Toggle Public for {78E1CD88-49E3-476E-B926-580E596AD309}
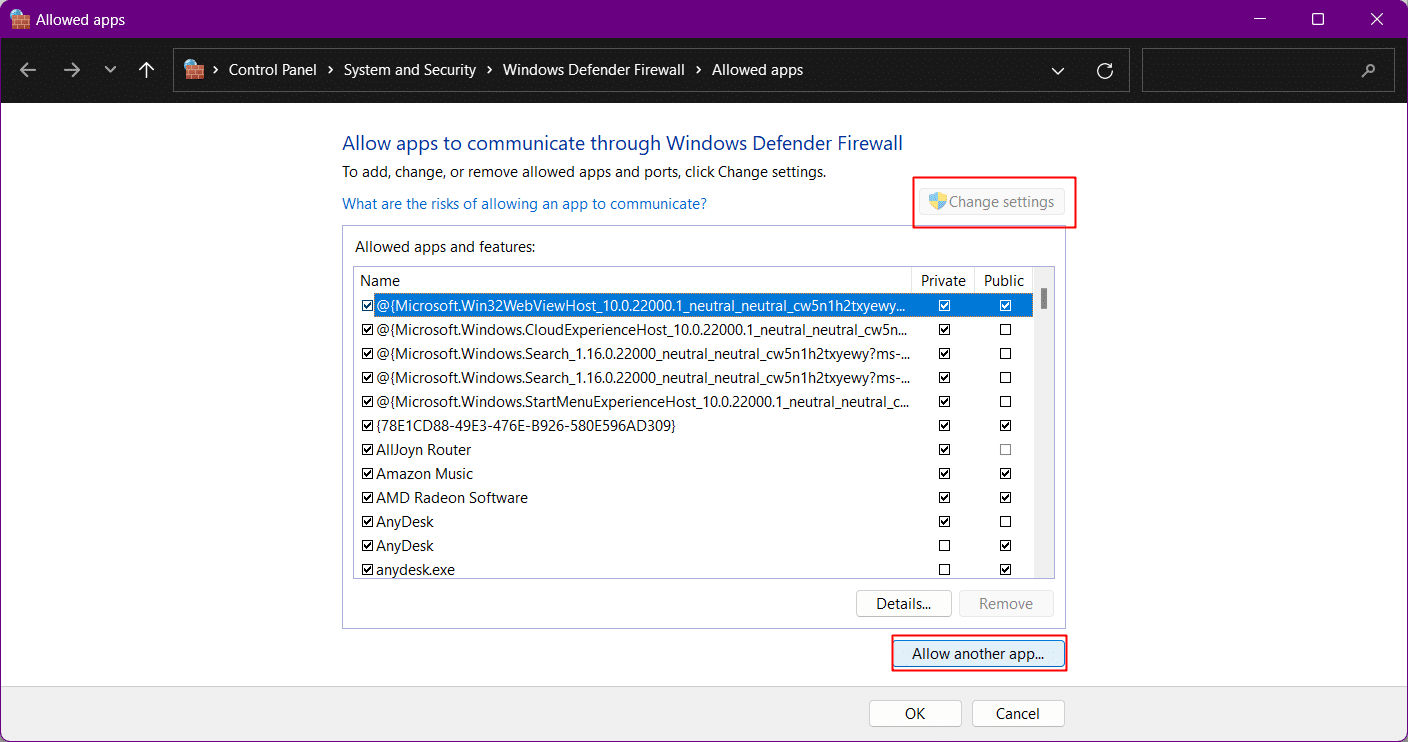The width and height of the screenshot is (1408, 742). pyautogui.click(x=1005, y=426)
